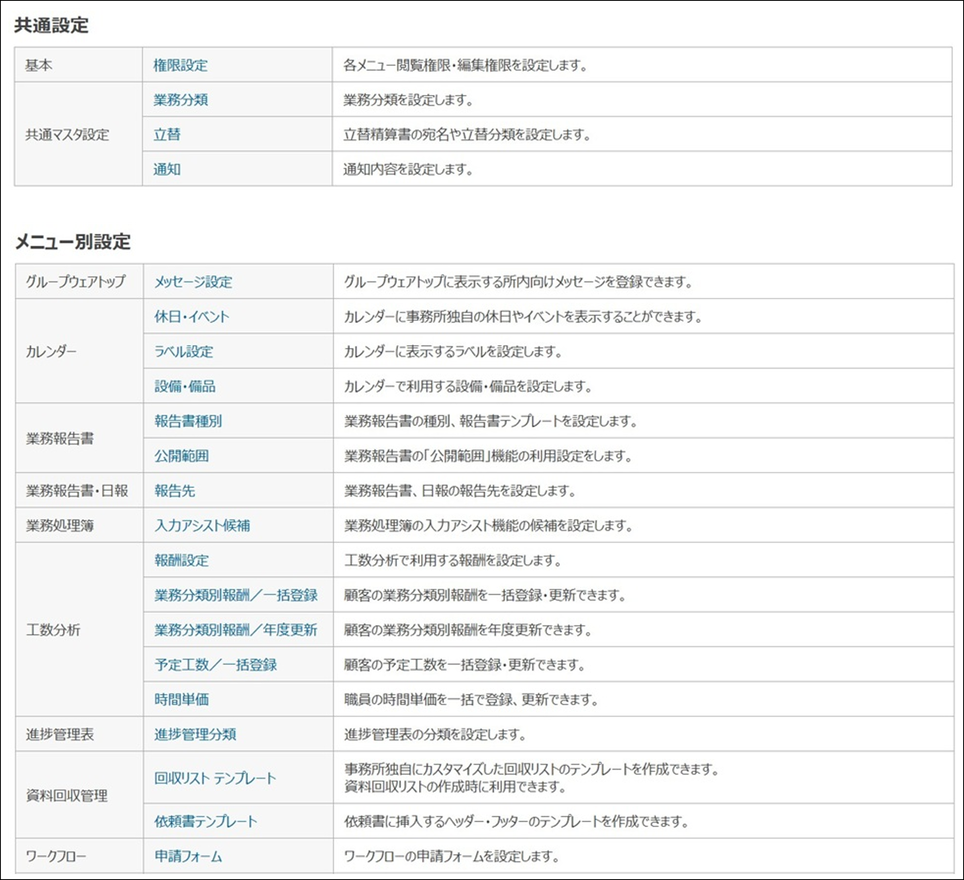
Task: Click the 公開範囲 link
Action: coord(182,456)
